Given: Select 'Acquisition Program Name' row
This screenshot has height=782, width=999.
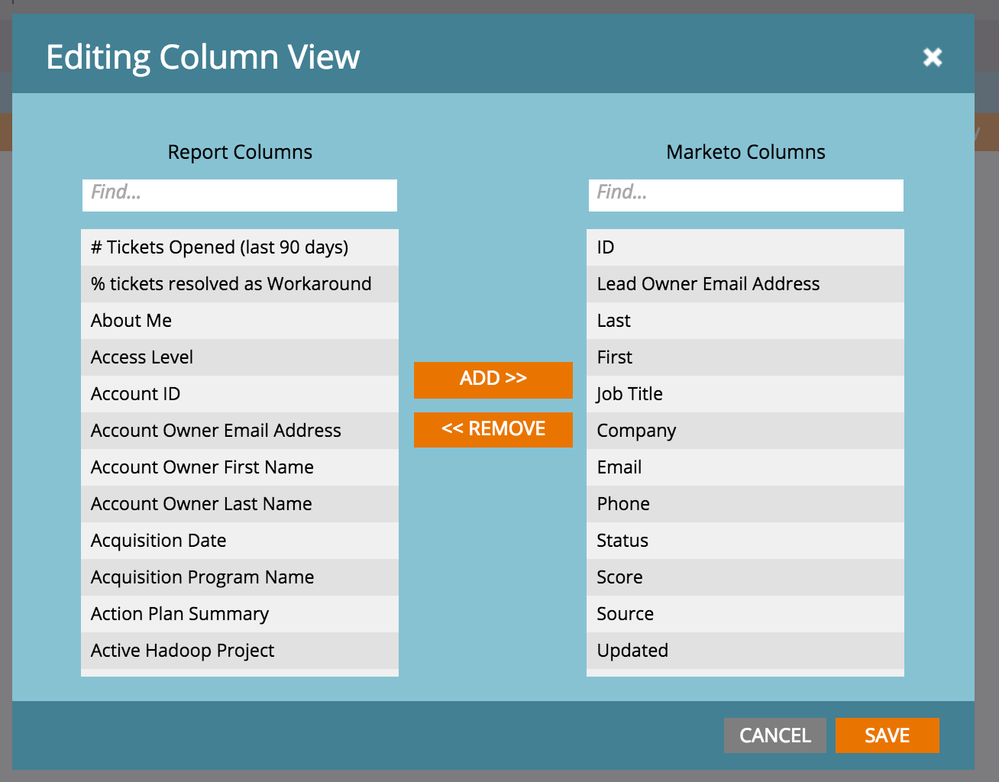Looking at the screenshot, I should click(240, 577).
